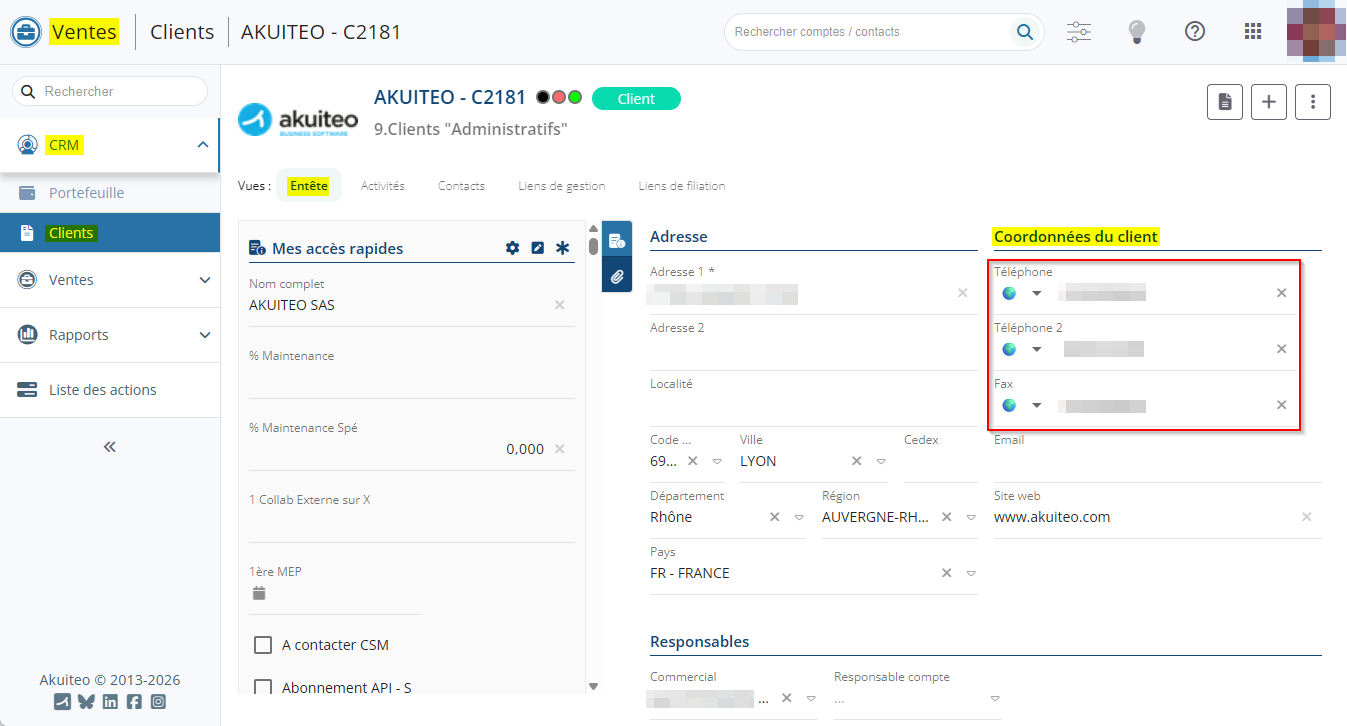Tick the A contacter CSM checkbox
The image size is (1347, 726).
(x=263, y=645)
